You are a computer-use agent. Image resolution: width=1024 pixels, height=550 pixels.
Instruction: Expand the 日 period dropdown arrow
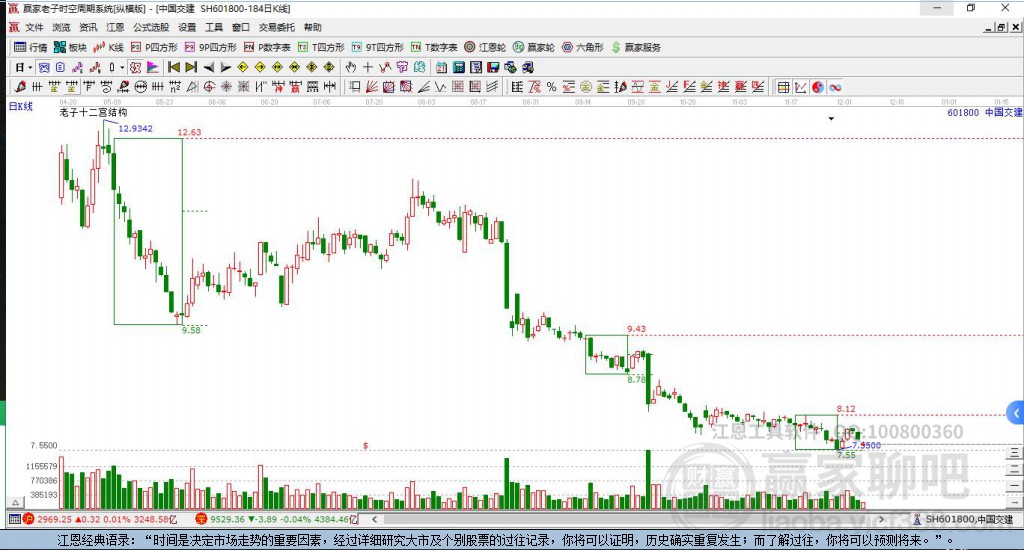click(x=31, y=67)
